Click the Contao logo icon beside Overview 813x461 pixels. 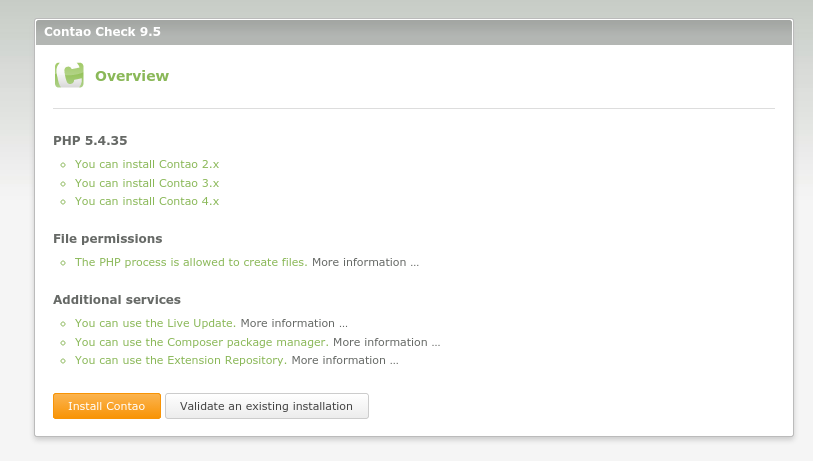click(x=69, y=75)
